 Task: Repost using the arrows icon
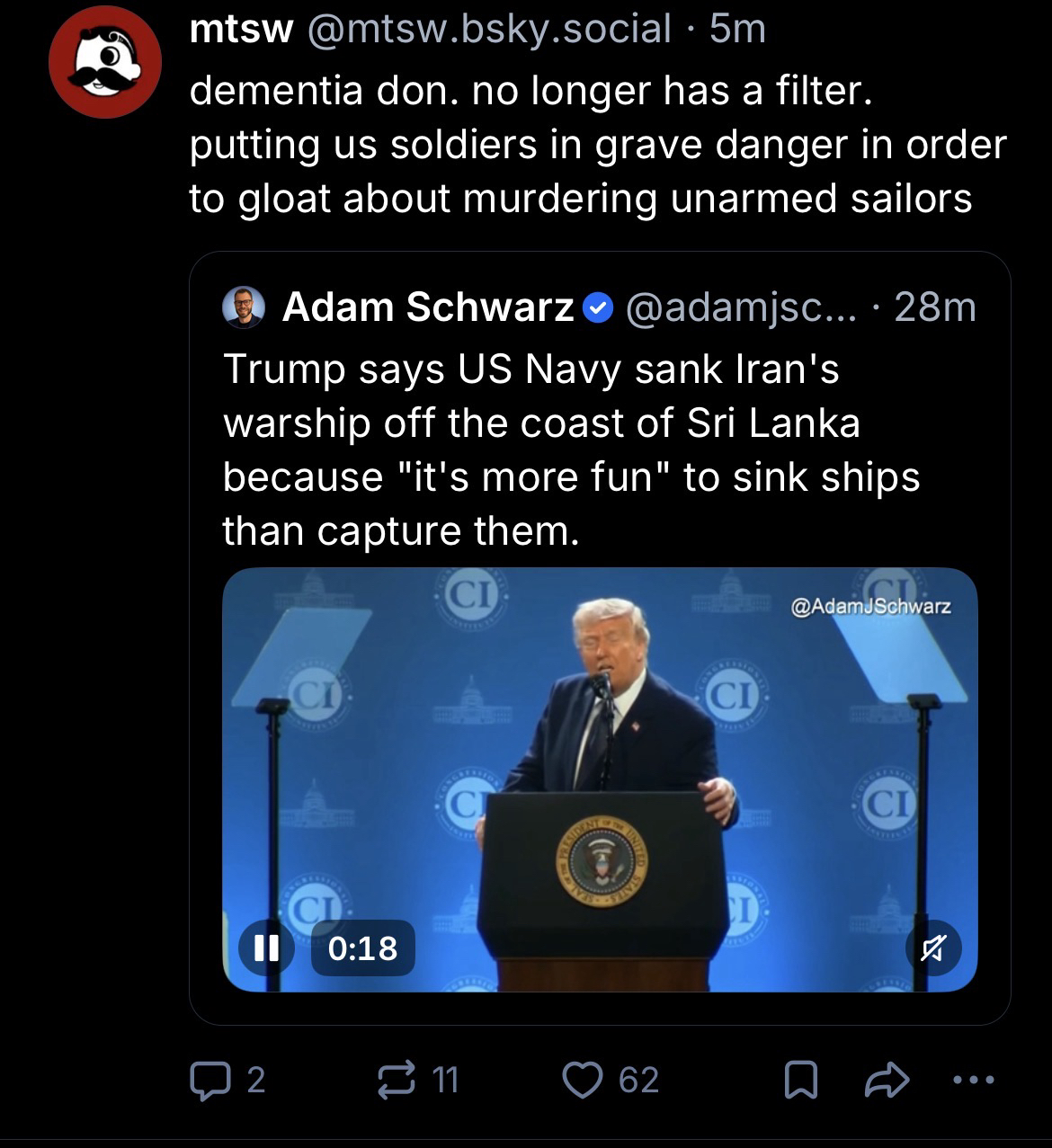pos(394,1080)
